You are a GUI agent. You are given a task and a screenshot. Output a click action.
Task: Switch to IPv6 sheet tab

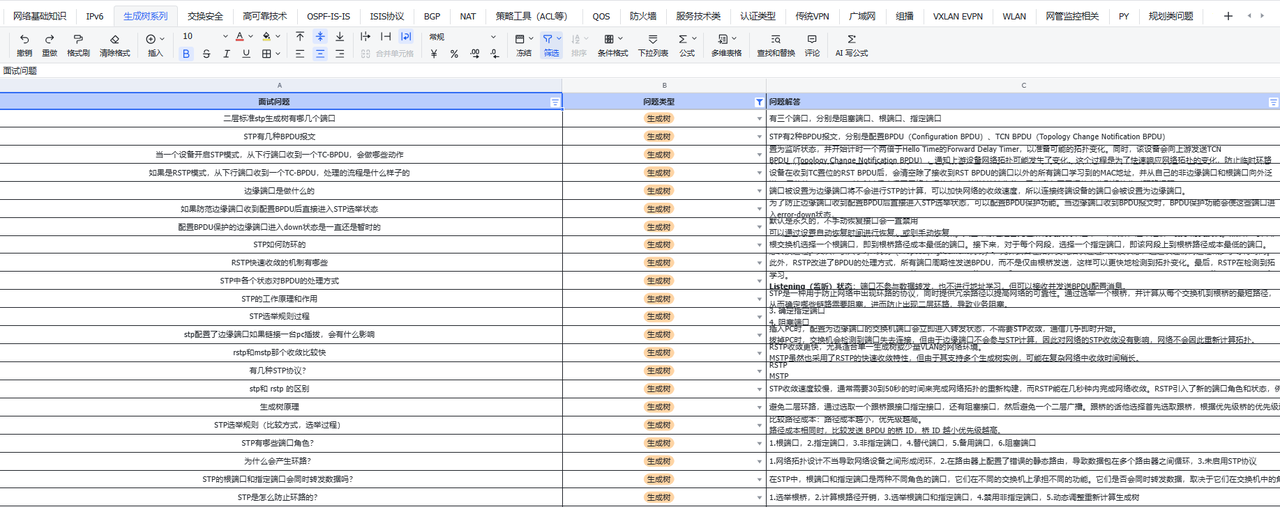[94, 16]
